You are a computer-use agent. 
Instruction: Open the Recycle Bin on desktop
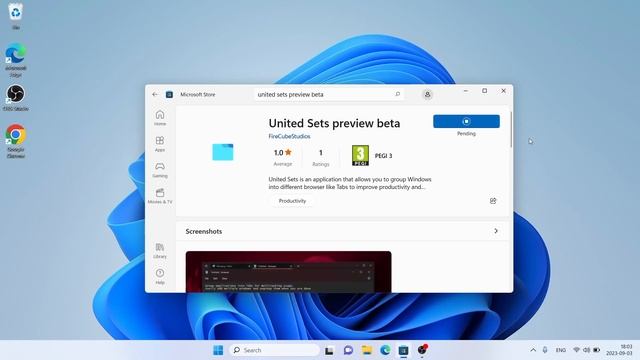[16, 16]
